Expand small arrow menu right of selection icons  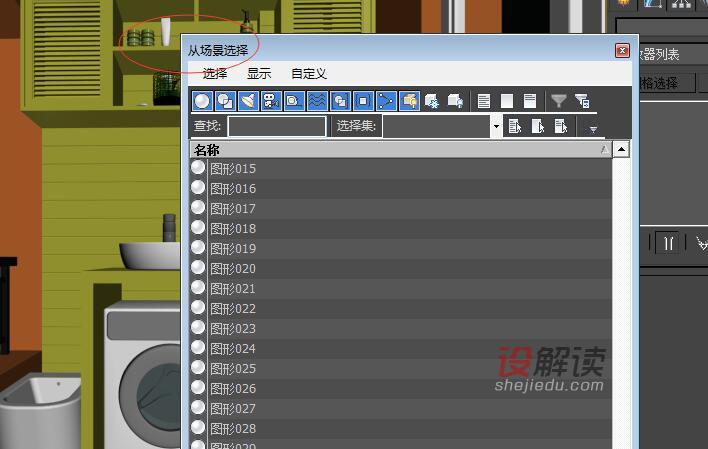tap(593, 129)
